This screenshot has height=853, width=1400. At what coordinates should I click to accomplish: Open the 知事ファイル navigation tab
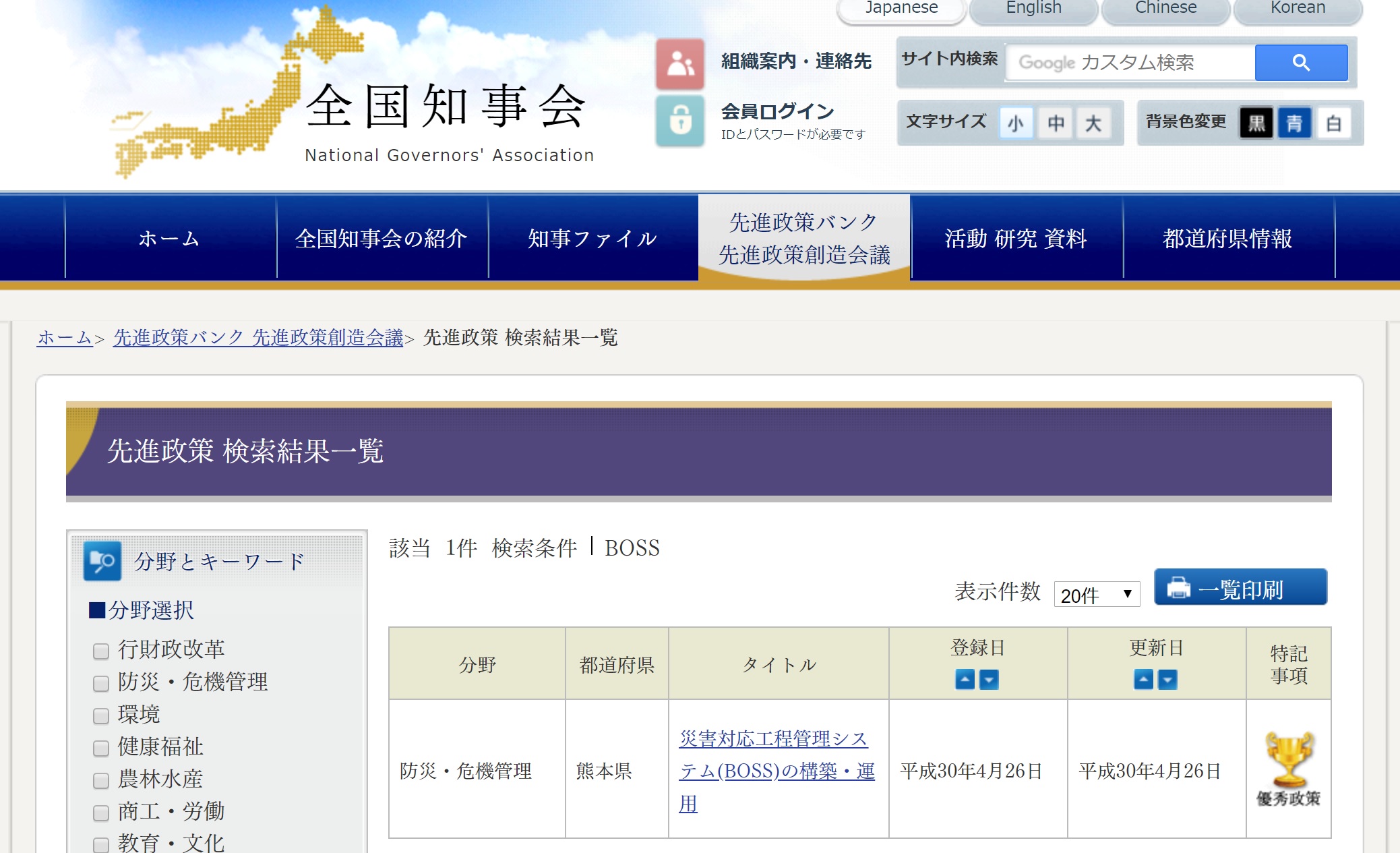click(592, 238)
